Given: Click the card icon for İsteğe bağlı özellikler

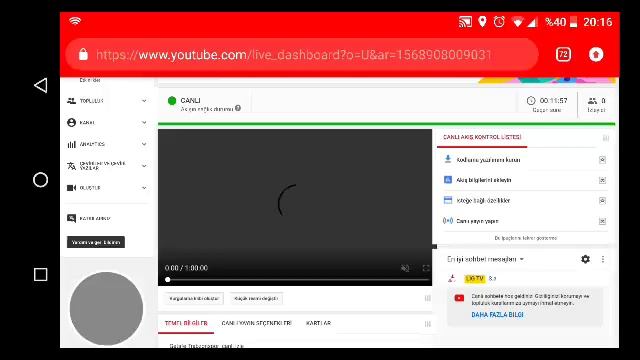Looking at the screenshot, I should point(448,200).
